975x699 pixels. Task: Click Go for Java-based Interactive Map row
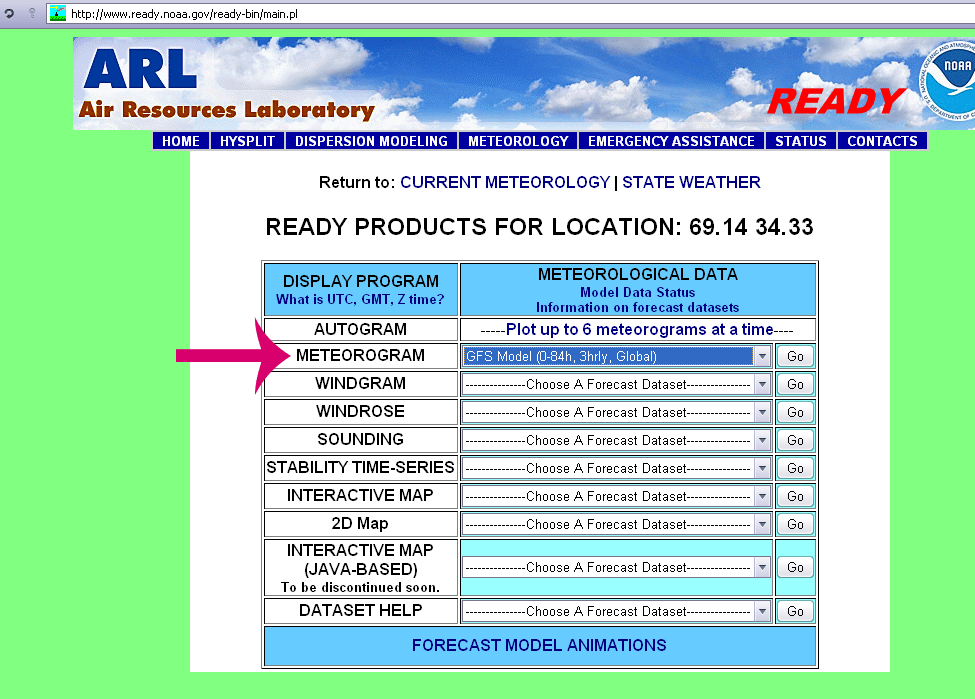(x=795, y=567)
